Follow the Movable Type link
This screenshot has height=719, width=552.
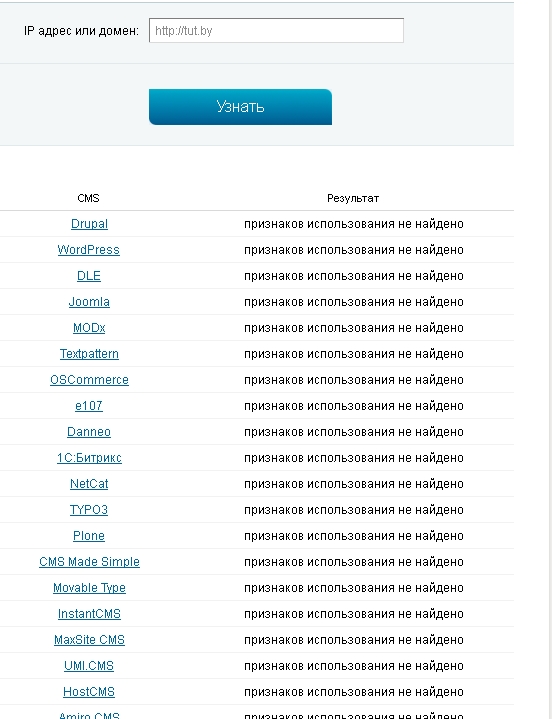click(x=89, y=587)
